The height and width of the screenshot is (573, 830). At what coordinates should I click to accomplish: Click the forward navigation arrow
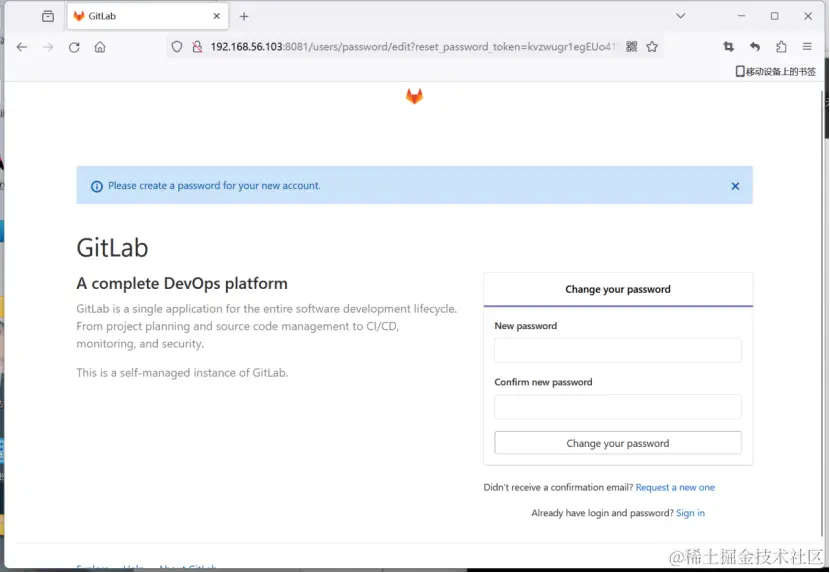(48, 47)
